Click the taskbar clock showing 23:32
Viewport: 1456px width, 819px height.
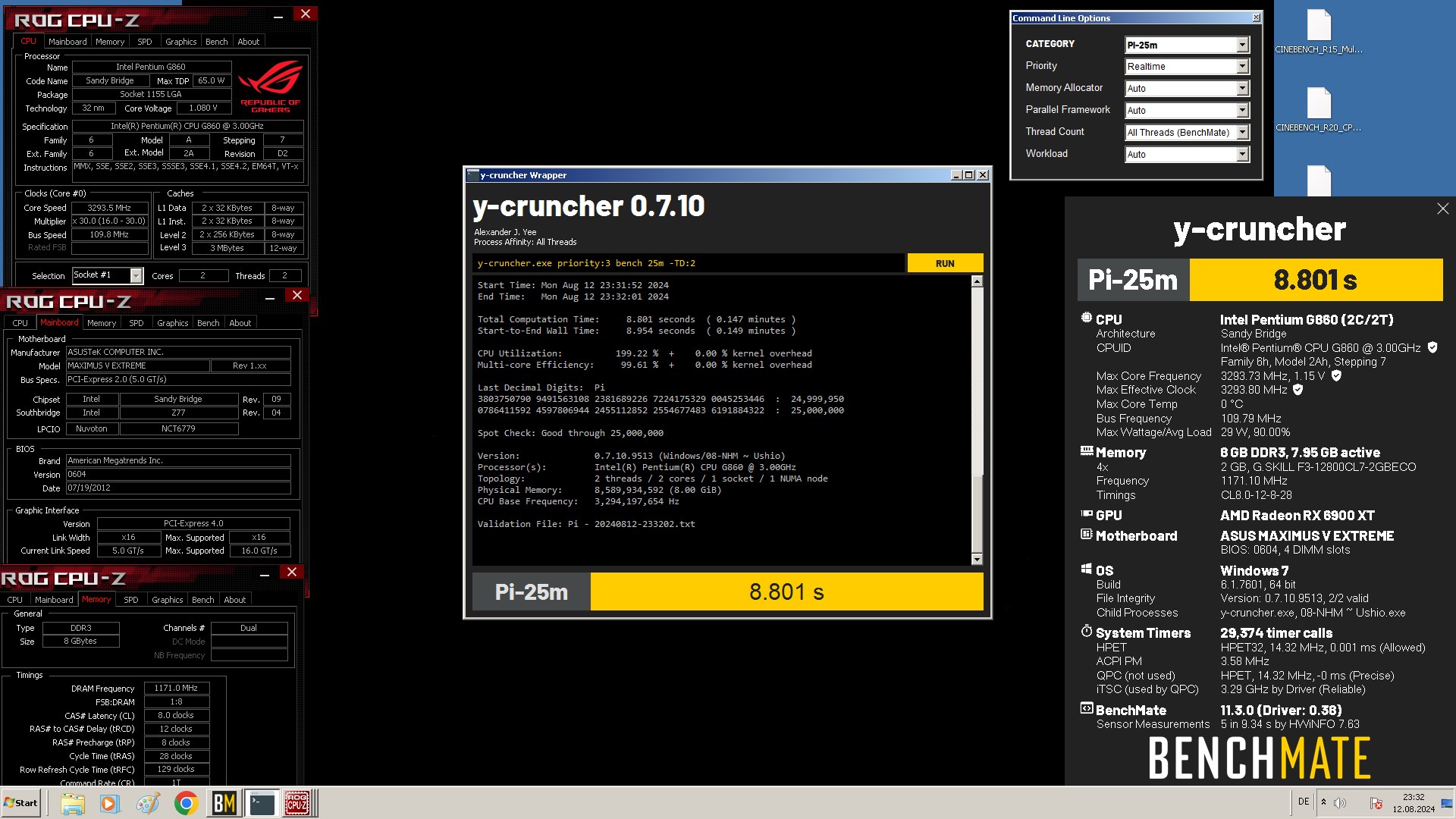1414,803
